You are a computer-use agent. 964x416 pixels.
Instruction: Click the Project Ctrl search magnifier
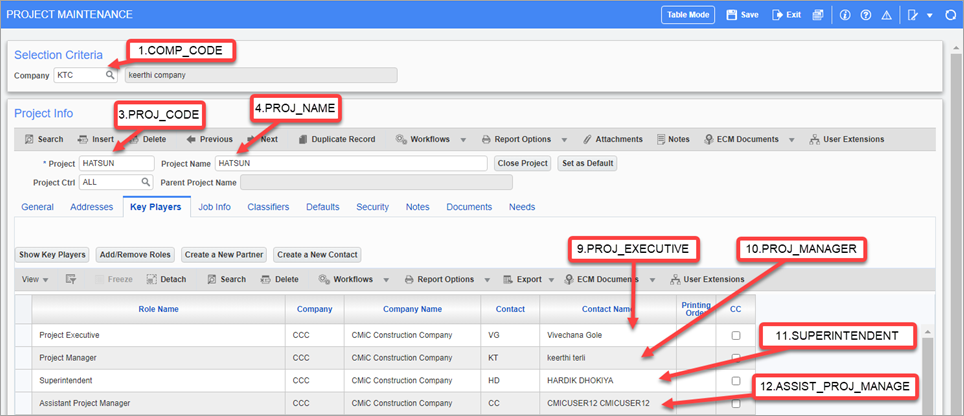(146, 182)
